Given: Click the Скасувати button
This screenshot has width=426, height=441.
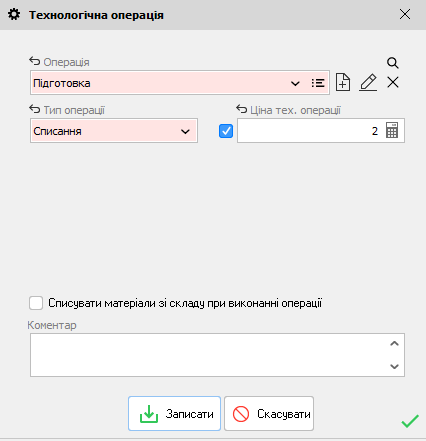Looking at the screenshot, I should tap(269, 414).
